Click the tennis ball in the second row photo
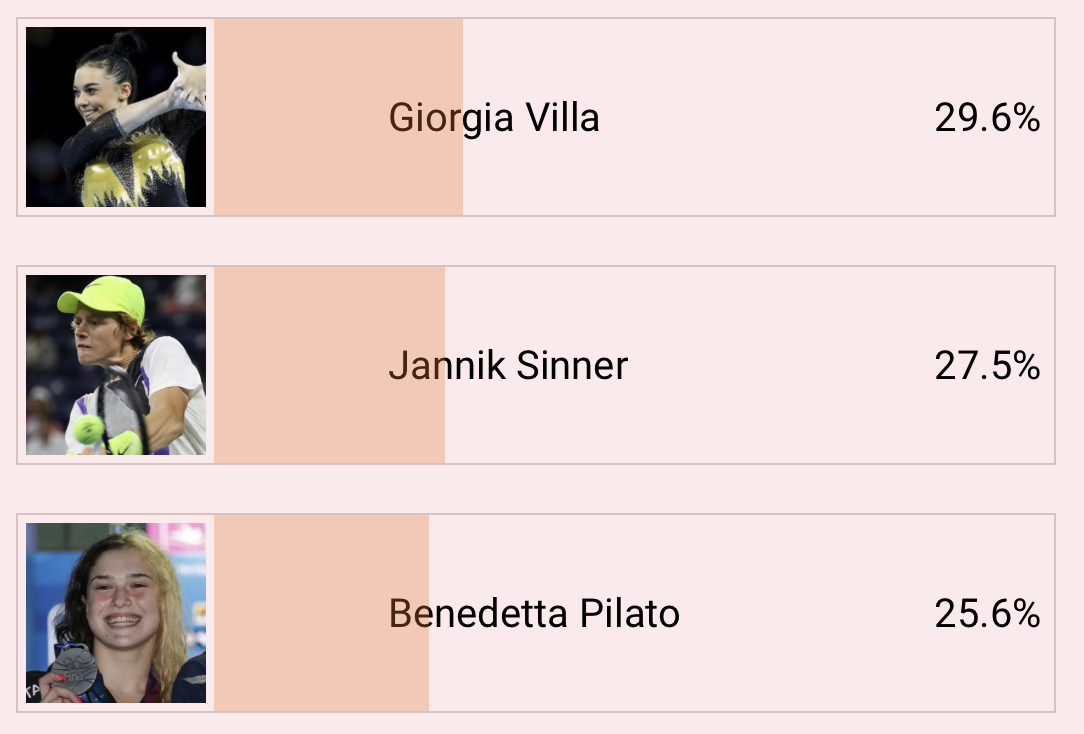This screenshot has width=1084, height=734. pyautogui.click(x=88, y=429)
